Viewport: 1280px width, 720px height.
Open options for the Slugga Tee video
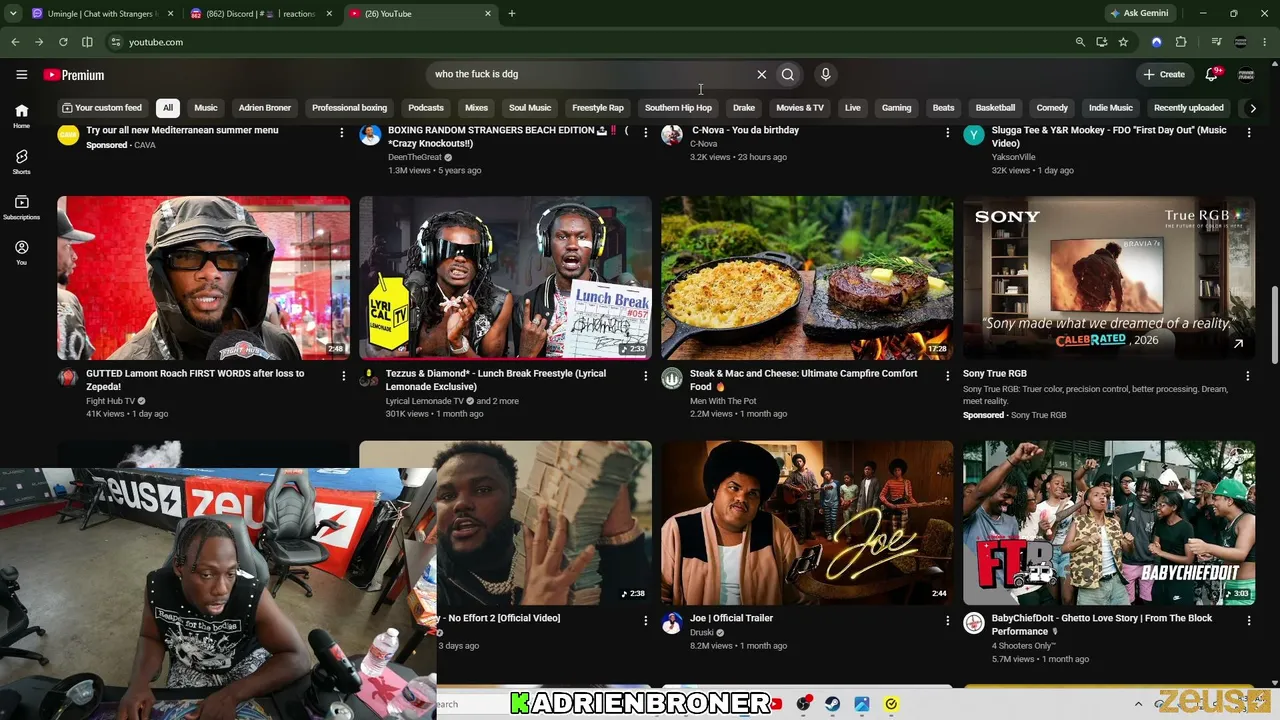[x=1248, y=132]
